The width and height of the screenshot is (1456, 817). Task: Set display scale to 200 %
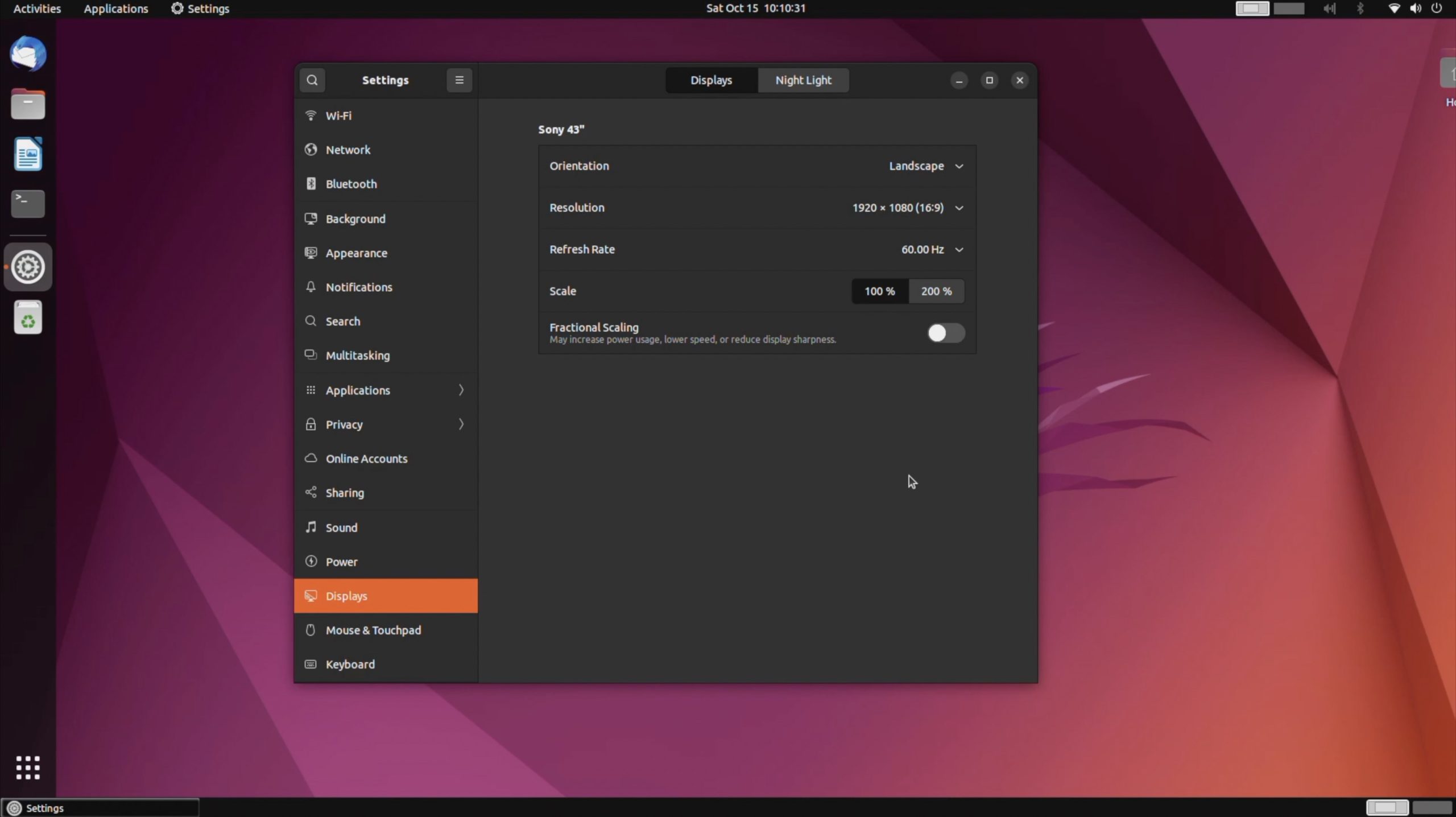936,291
